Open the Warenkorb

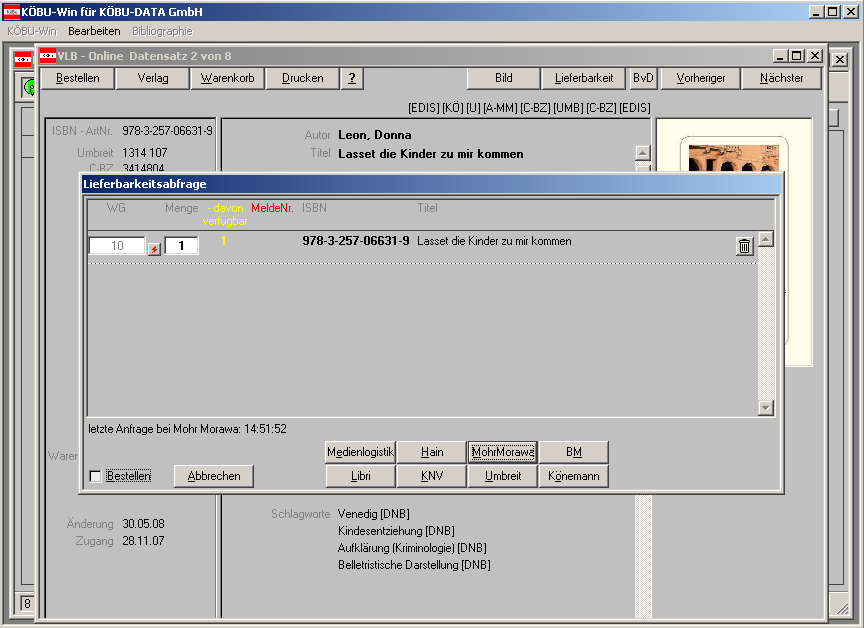[x=228, y=78]
